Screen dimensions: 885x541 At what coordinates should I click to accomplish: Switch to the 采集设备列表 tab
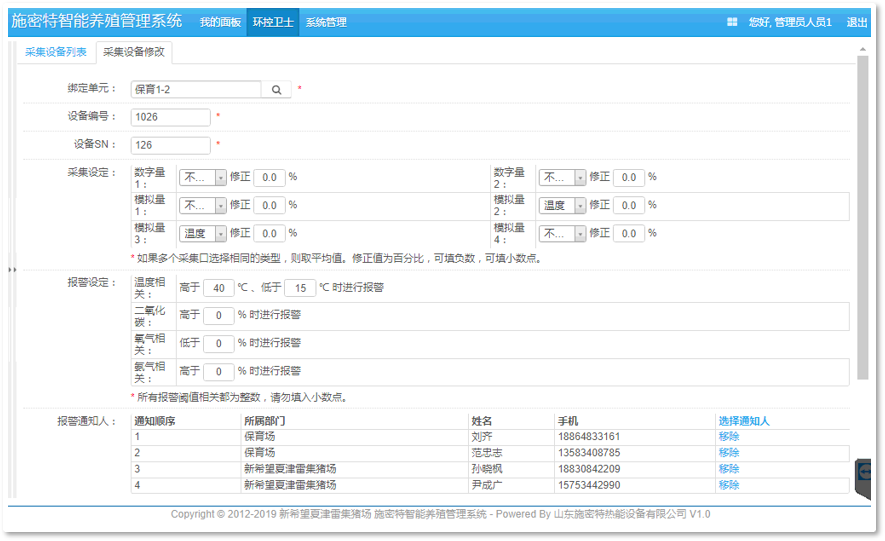click(x=56, y=52)
